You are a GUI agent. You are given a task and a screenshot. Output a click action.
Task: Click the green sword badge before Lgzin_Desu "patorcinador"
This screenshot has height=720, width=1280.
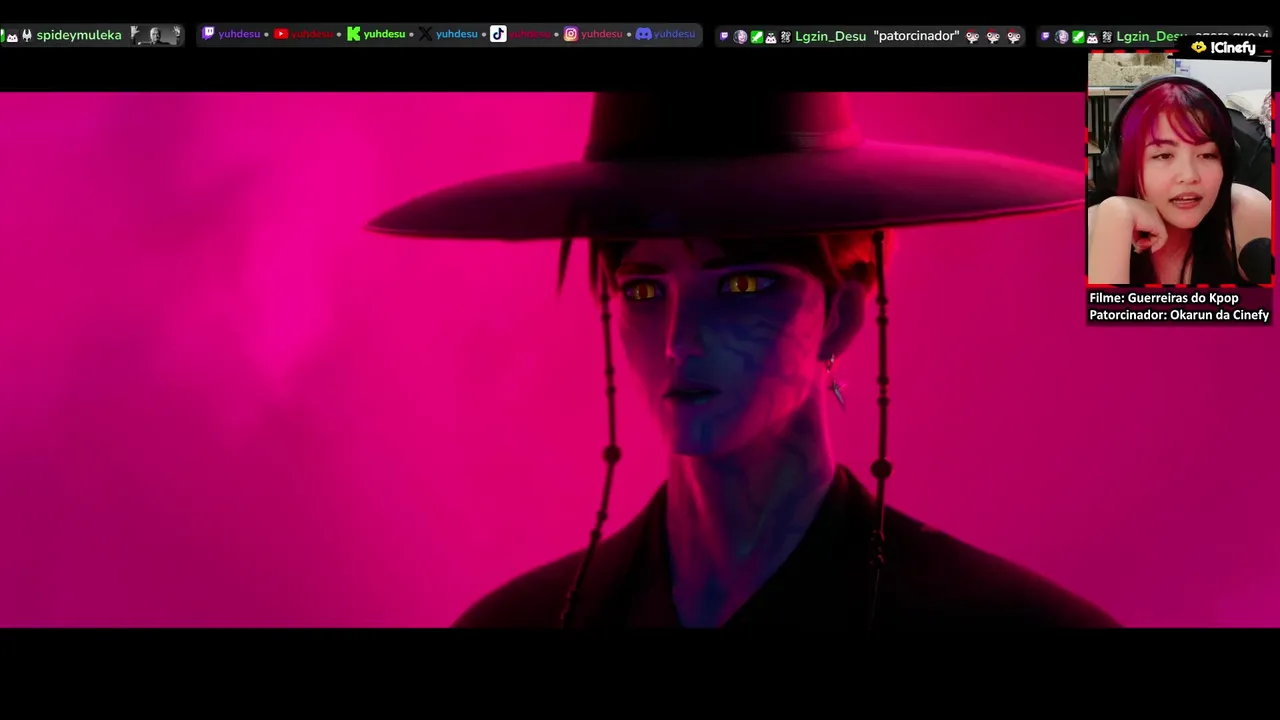coord(757,37)
